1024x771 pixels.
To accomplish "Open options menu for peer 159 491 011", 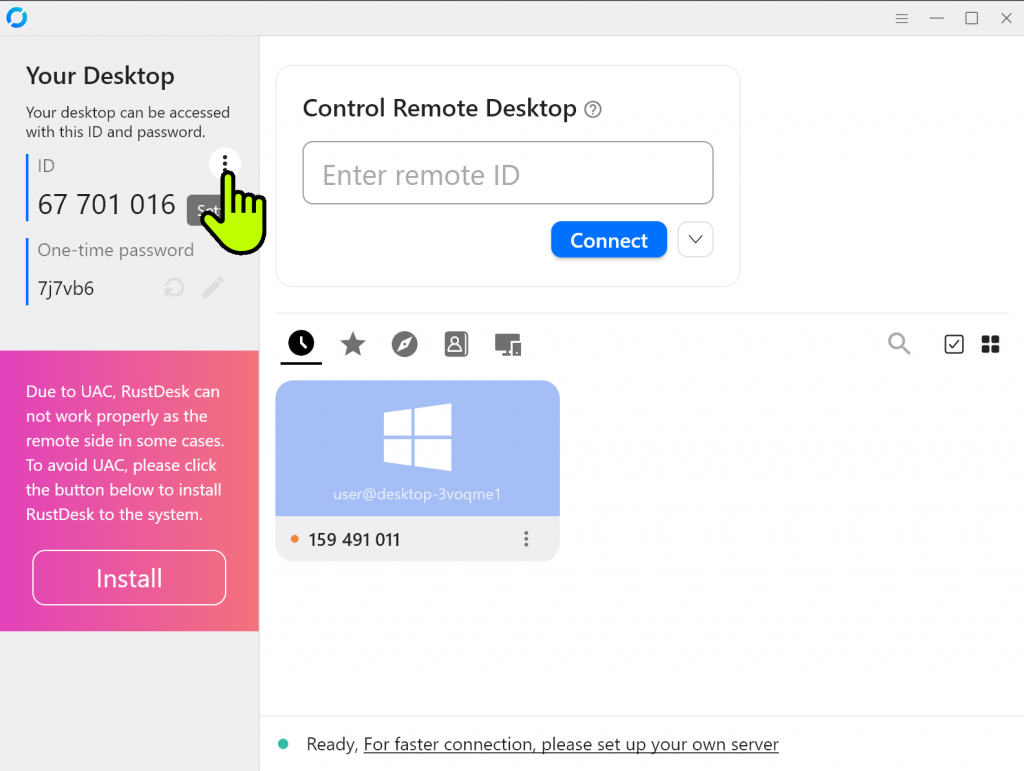I will [526, 539].
